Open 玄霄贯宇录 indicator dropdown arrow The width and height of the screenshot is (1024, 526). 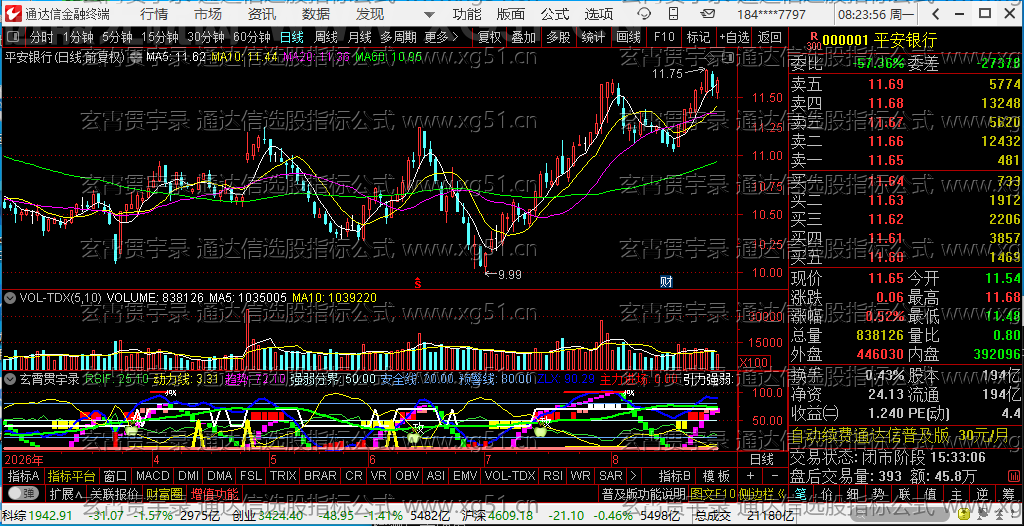(10, 378)
